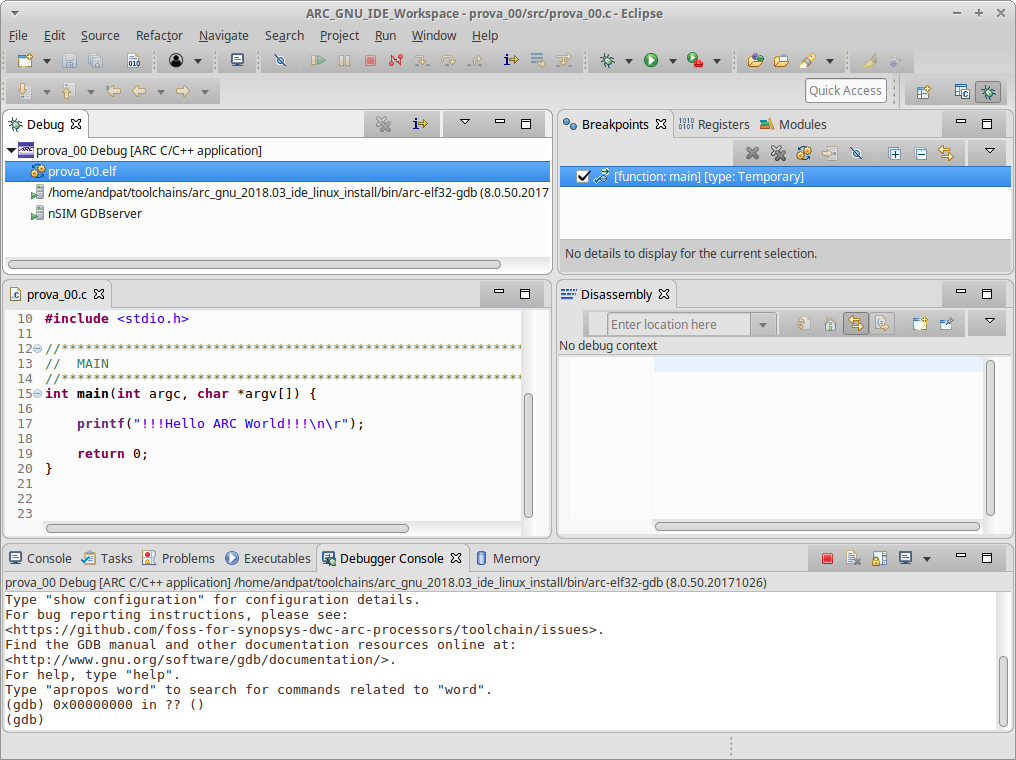
Task: Pin the Debugger Console output
Action: coord(880,558)
